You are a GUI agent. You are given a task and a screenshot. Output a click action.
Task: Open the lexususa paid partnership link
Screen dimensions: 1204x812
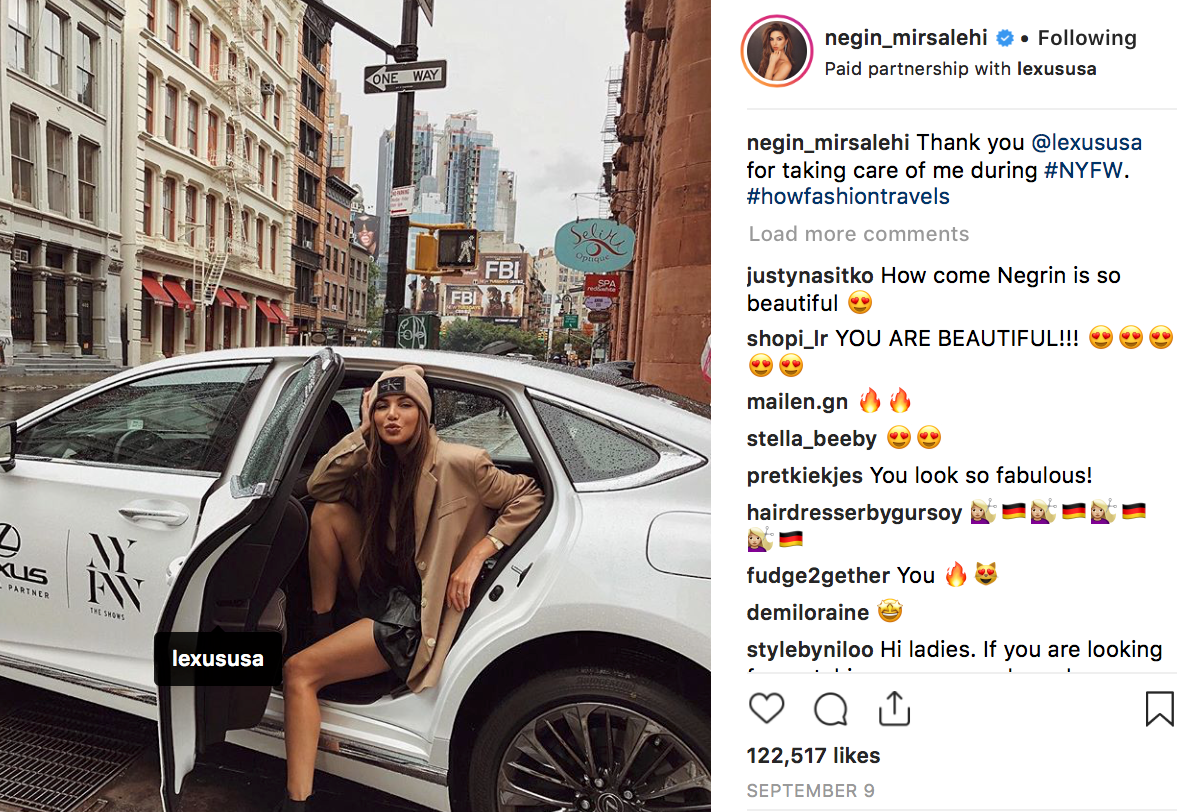(x=1057, y=69)
